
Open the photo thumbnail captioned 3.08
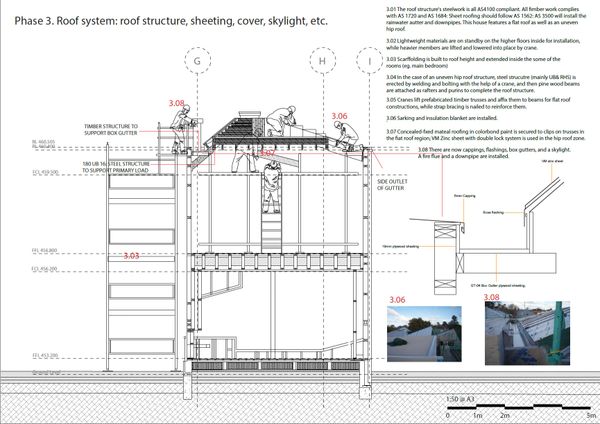point(527,333)
